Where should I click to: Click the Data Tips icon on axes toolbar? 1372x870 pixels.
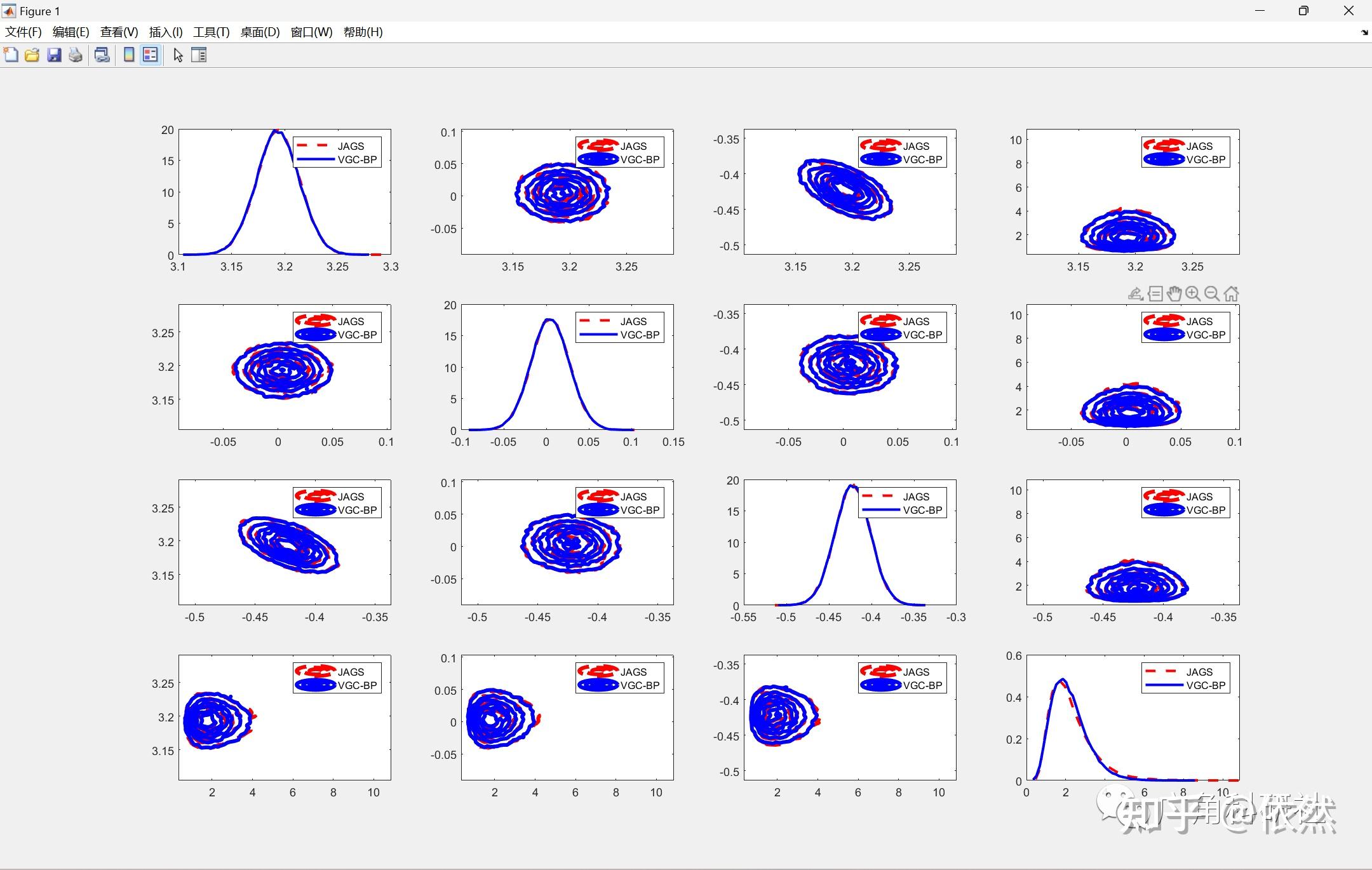coord(1155,293)
